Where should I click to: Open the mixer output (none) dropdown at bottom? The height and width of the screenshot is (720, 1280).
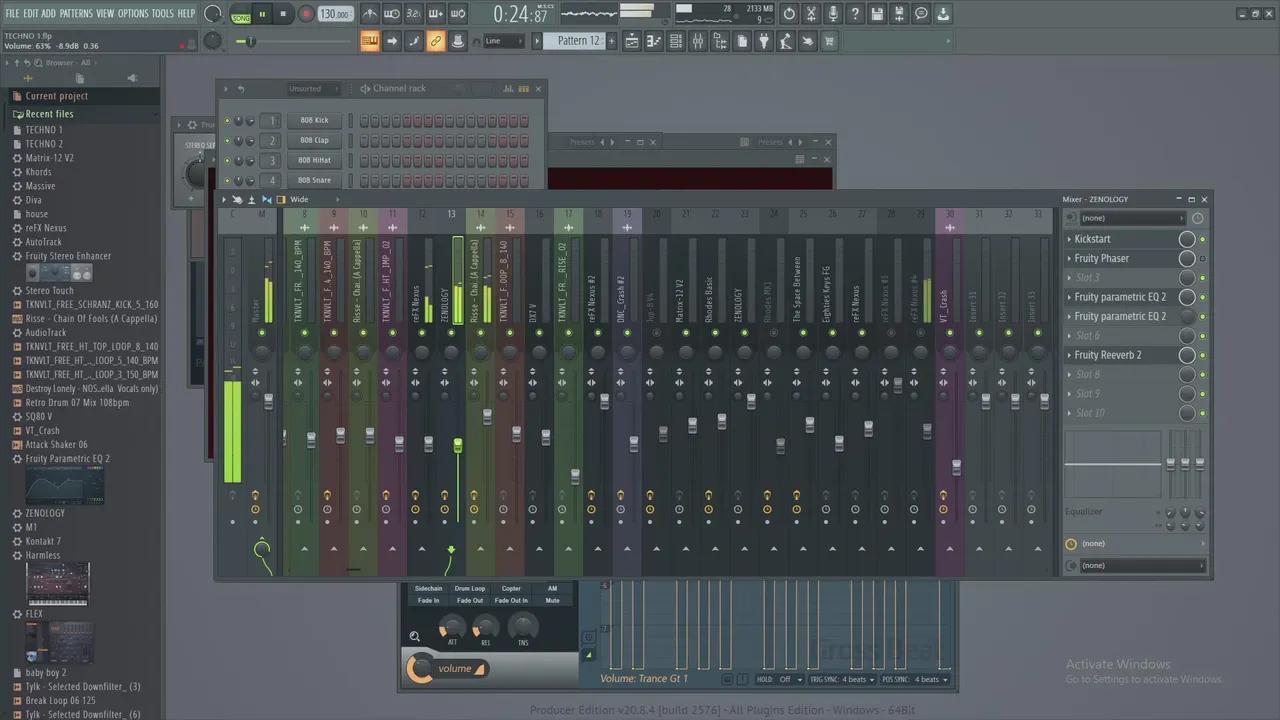tap(1143, 565)
